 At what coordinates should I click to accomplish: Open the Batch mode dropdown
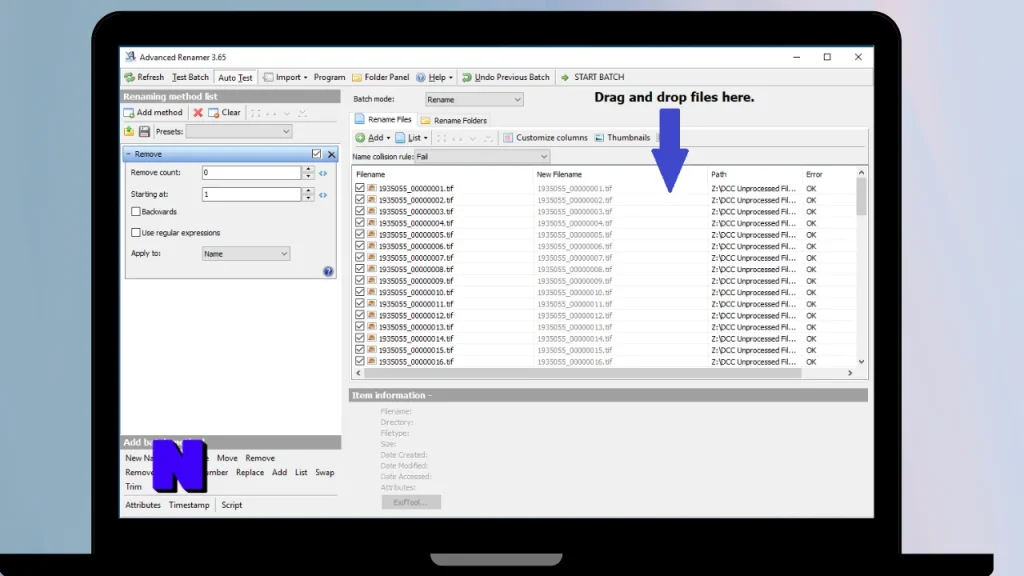click(474, 99)
